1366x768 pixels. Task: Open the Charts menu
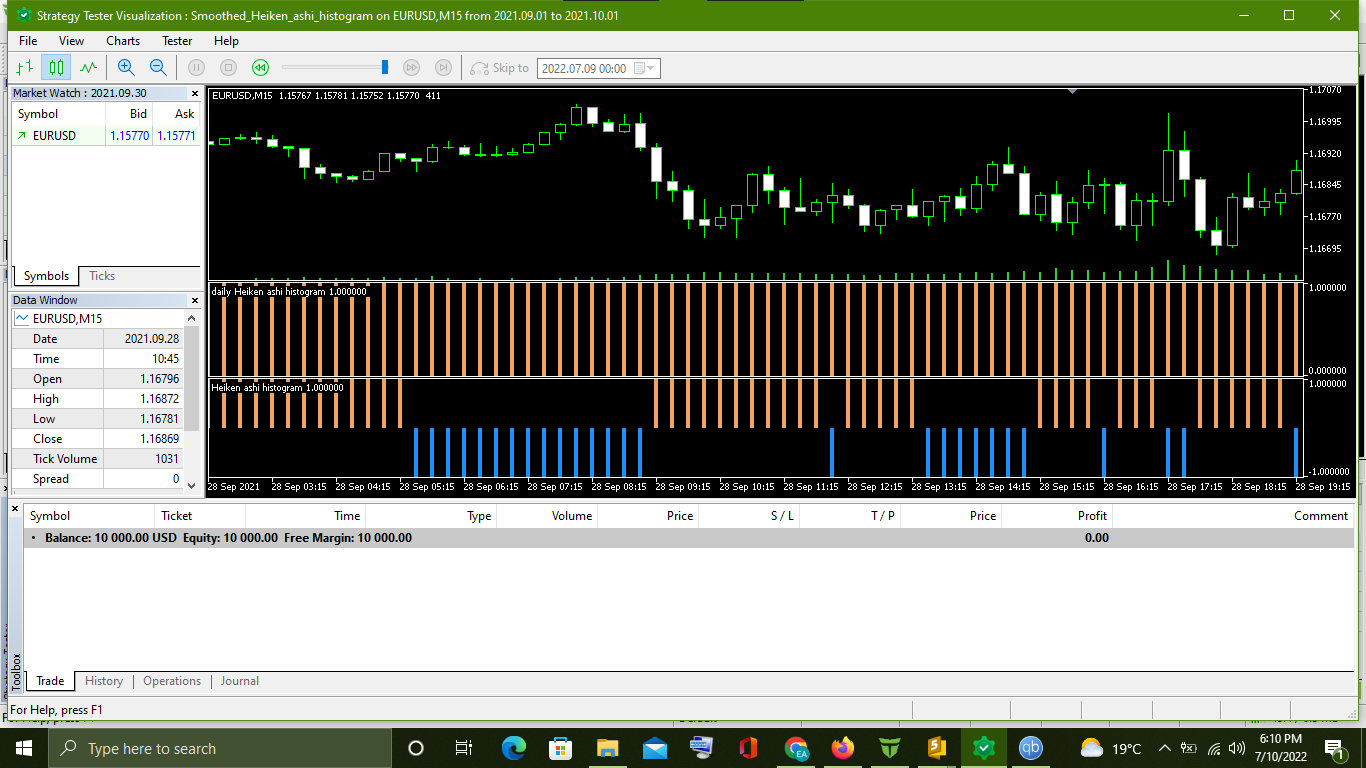pyautogui.click(x=123, y=41)
